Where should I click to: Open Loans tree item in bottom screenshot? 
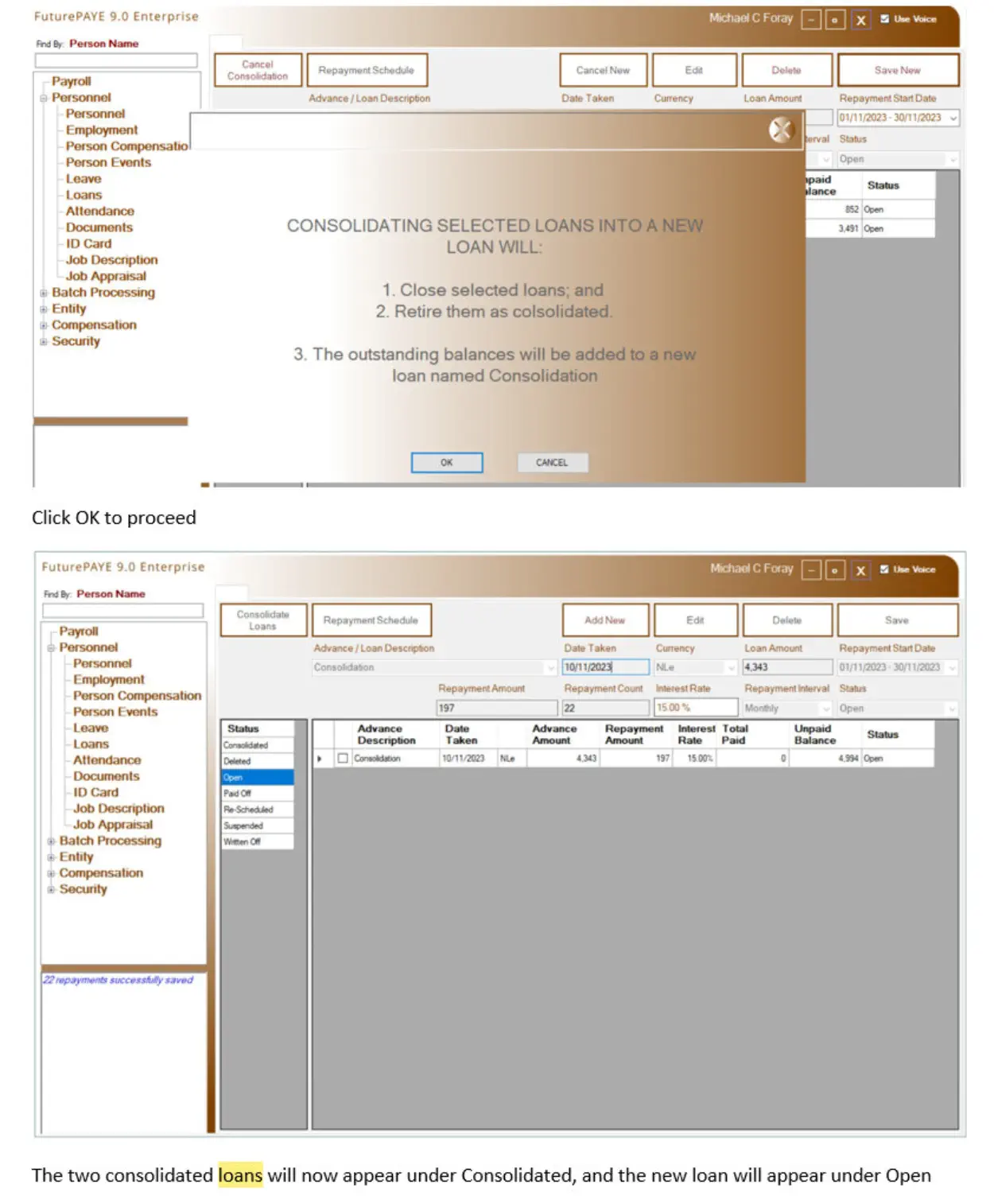tap(91, 744)
